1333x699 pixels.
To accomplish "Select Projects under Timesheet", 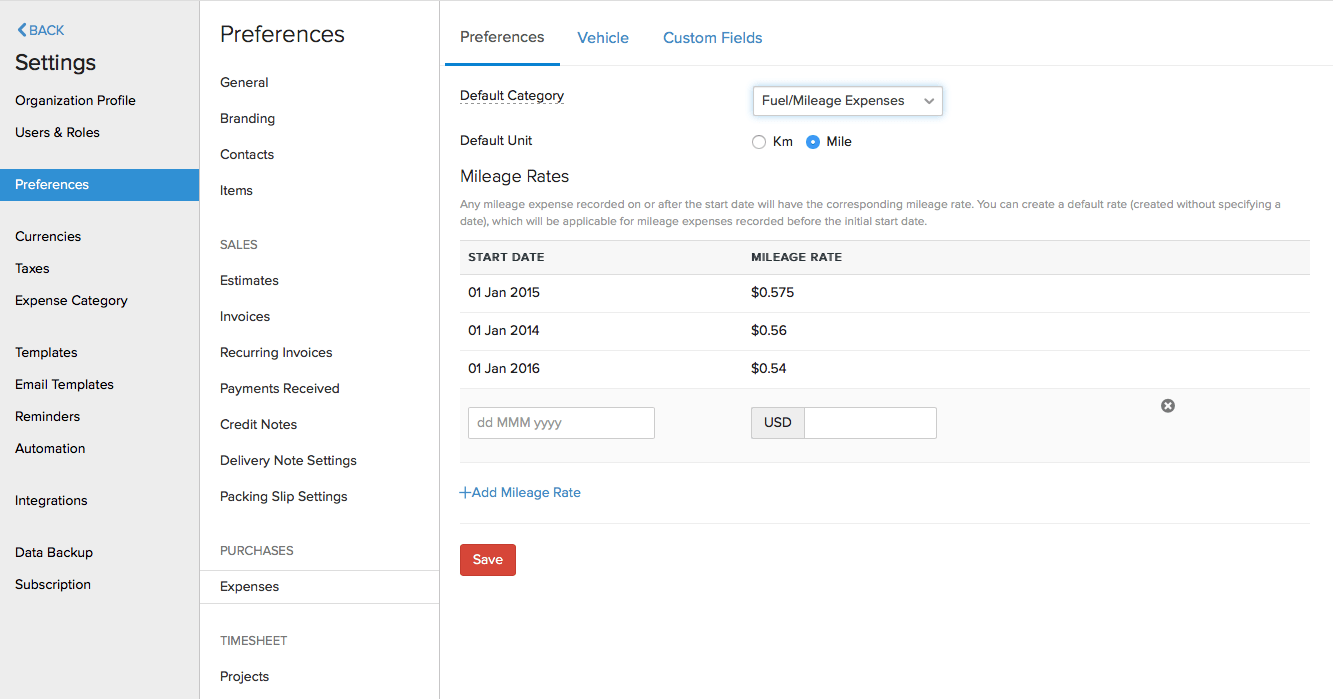I will pos(244,676).
